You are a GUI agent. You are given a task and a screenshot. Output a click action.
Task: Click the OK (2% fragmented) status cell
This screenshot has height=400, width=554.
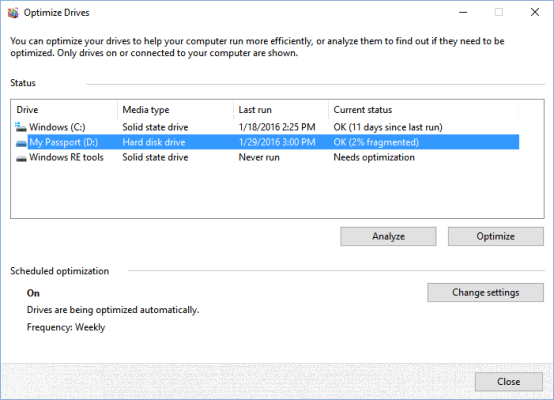(x=376, y=142)
